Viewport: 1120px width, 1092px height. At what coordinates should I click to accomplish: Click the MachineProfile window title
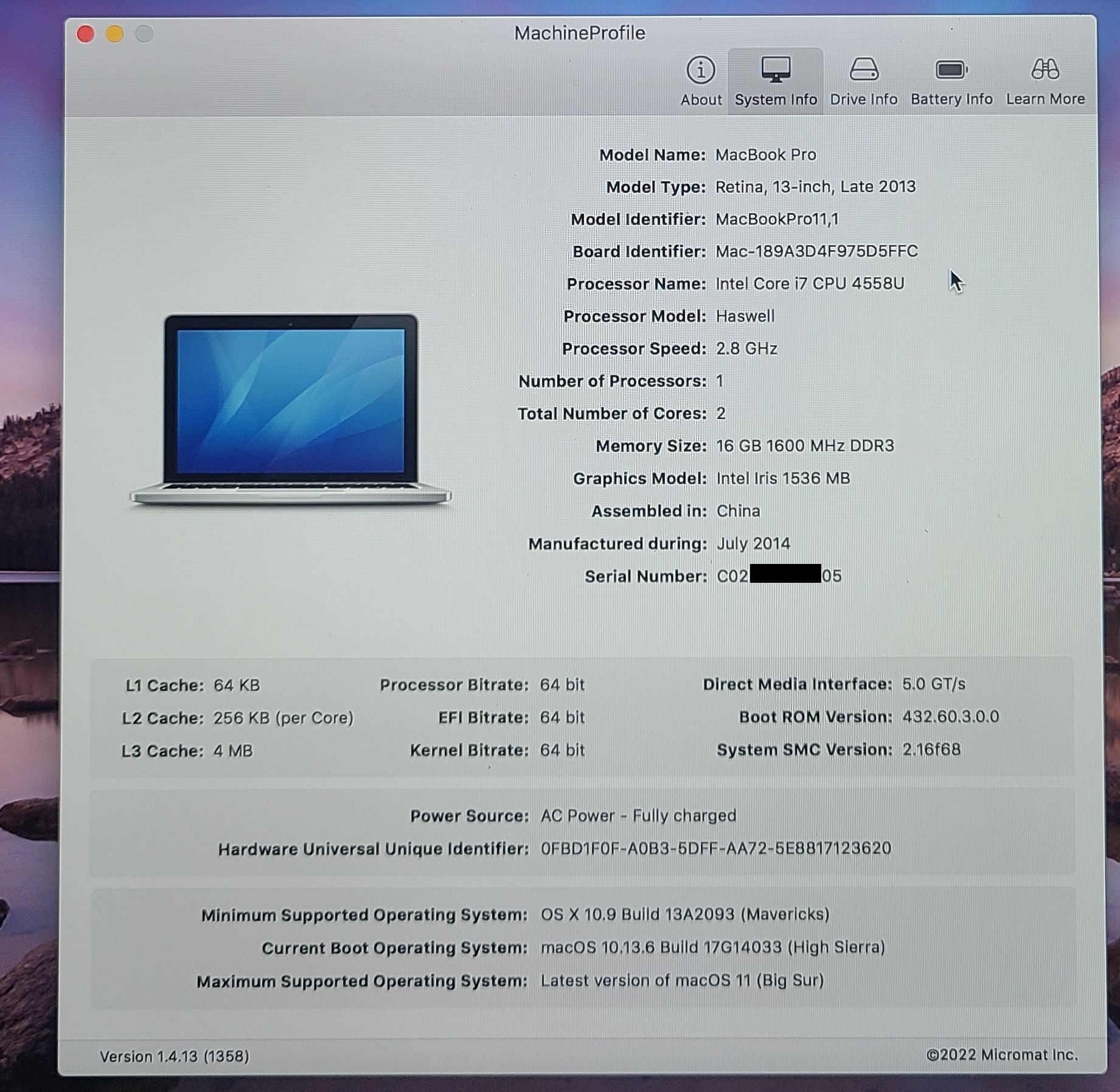point(579,33)
